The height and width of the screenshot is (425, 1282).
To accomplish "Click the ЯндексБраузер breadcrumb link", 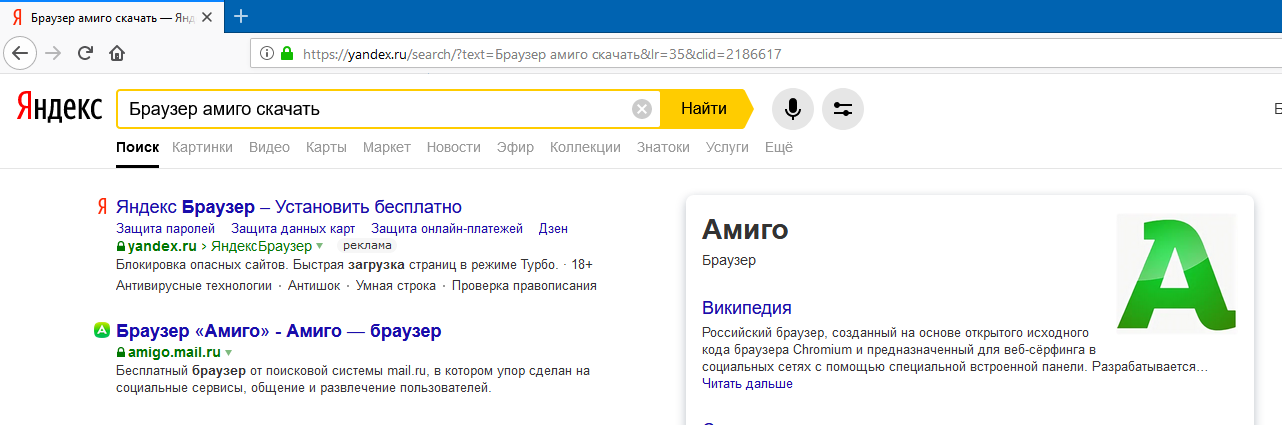I will click(x=260, y=245).
